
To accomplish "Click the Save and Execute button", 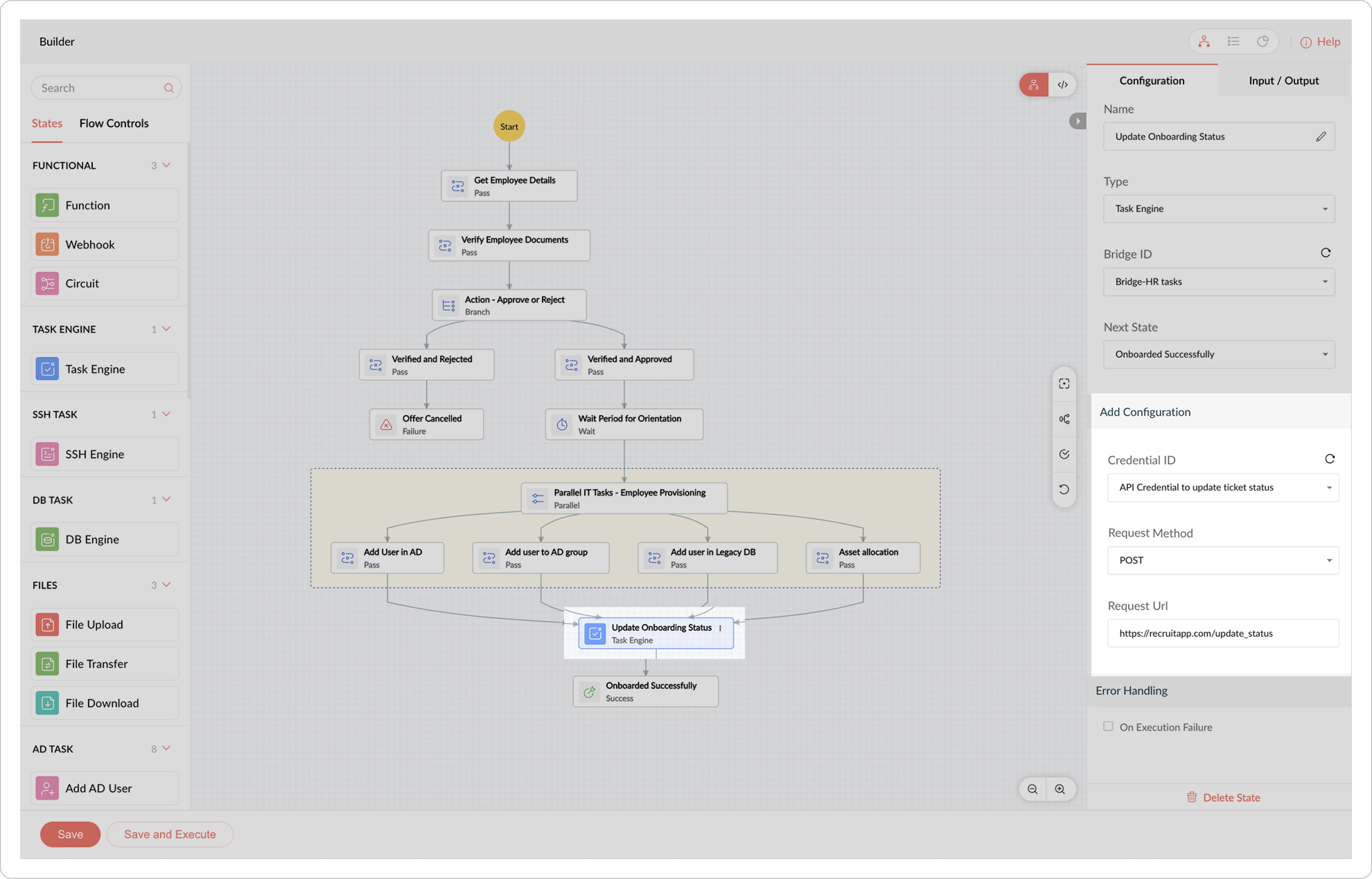I will coord(170,835).
